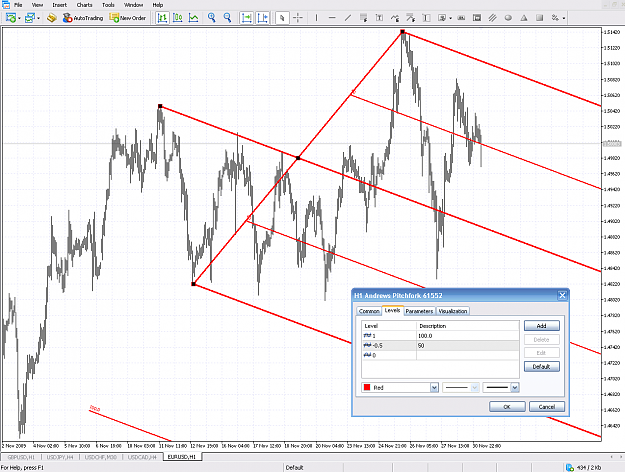This screenshot has width=625, height=472.
Task: Switch to the USDCHF,M30 chart tab
Action: [x=100, y=457]
